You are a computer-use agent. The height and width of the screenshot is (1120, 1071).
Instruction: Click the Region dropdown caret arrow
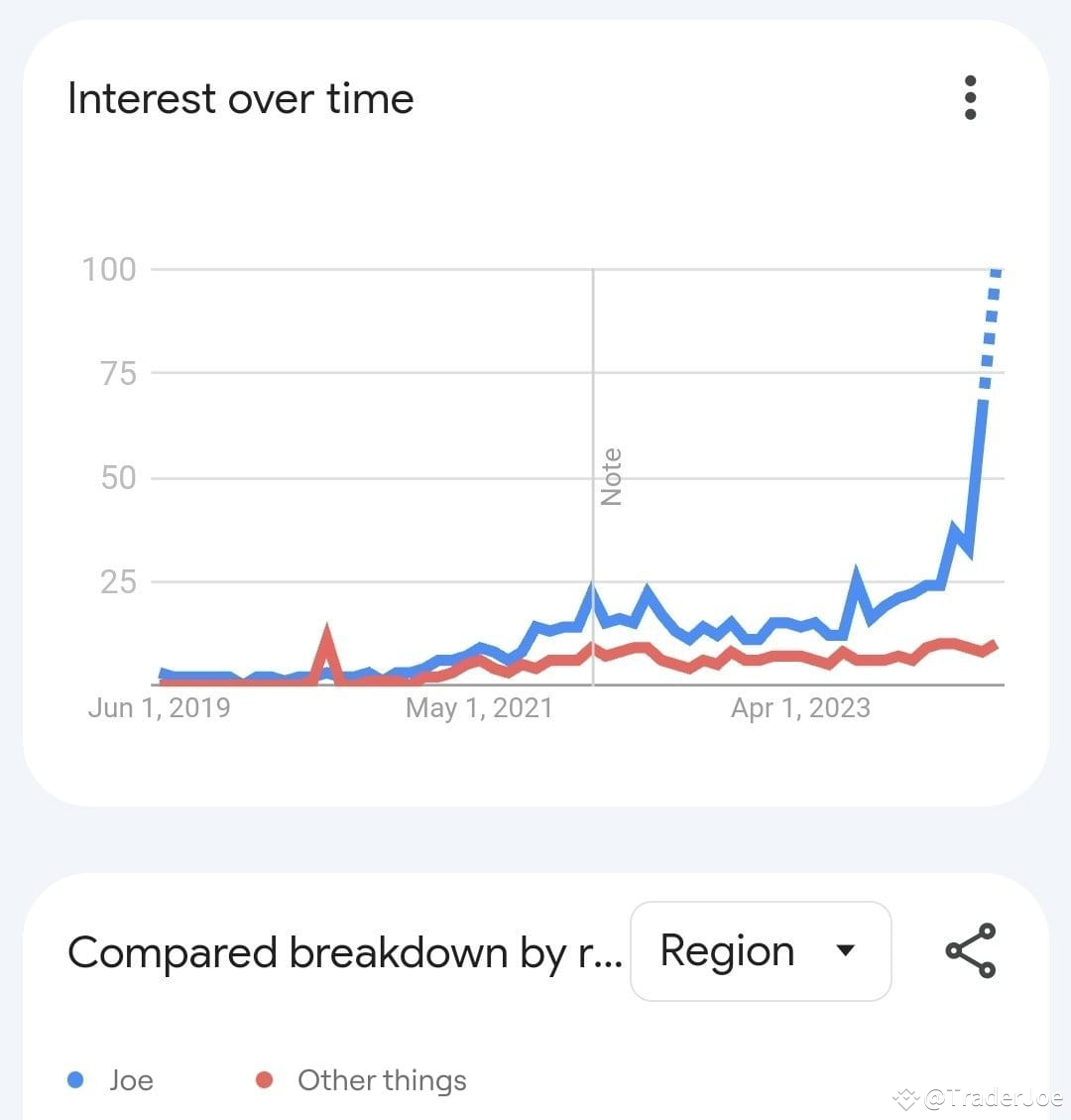846,950
